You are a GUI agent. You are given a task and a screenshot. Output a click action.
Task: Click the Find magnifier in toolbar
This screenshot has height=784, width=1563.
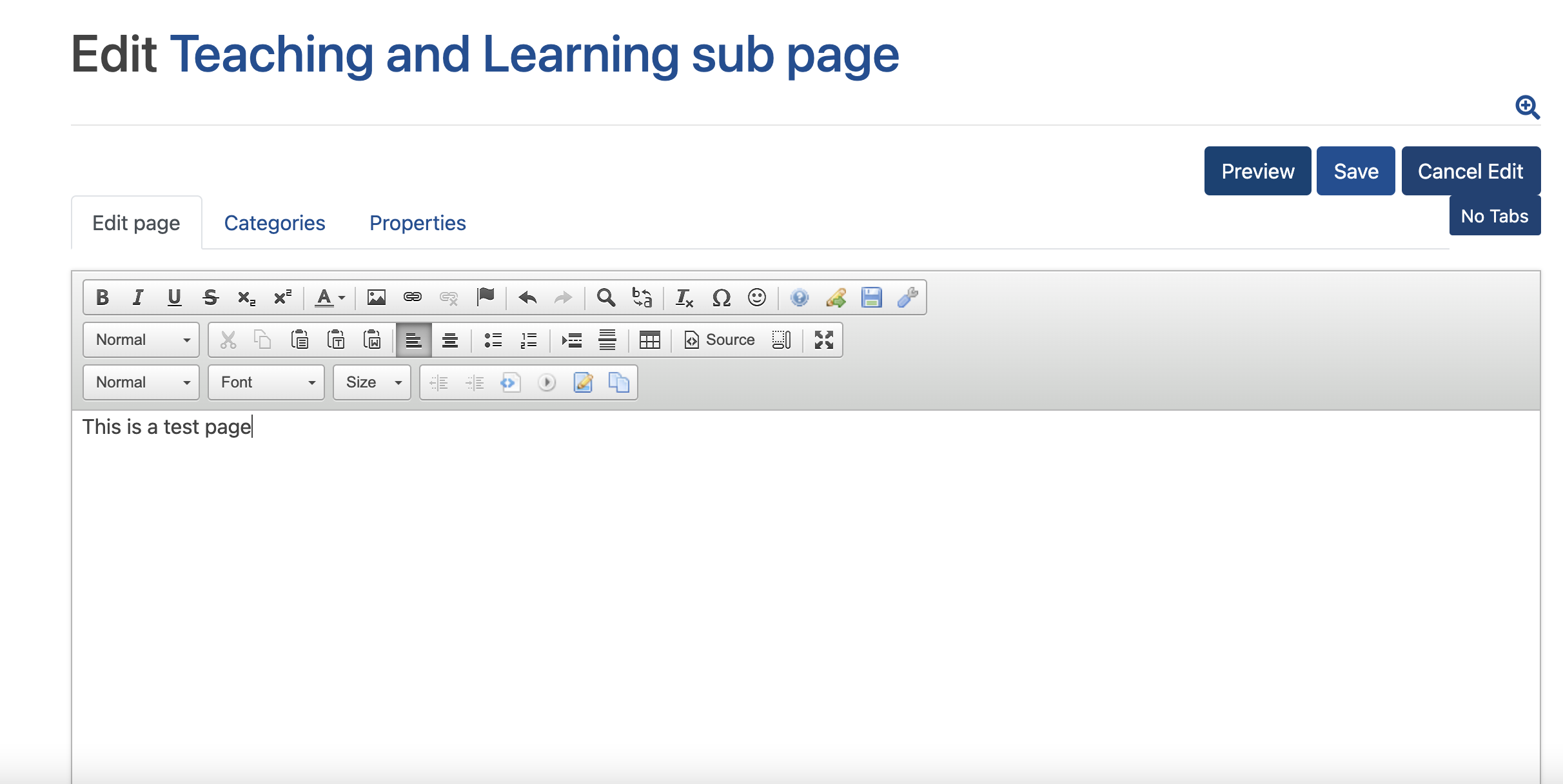pyautogui.click(x=605, y=297)
